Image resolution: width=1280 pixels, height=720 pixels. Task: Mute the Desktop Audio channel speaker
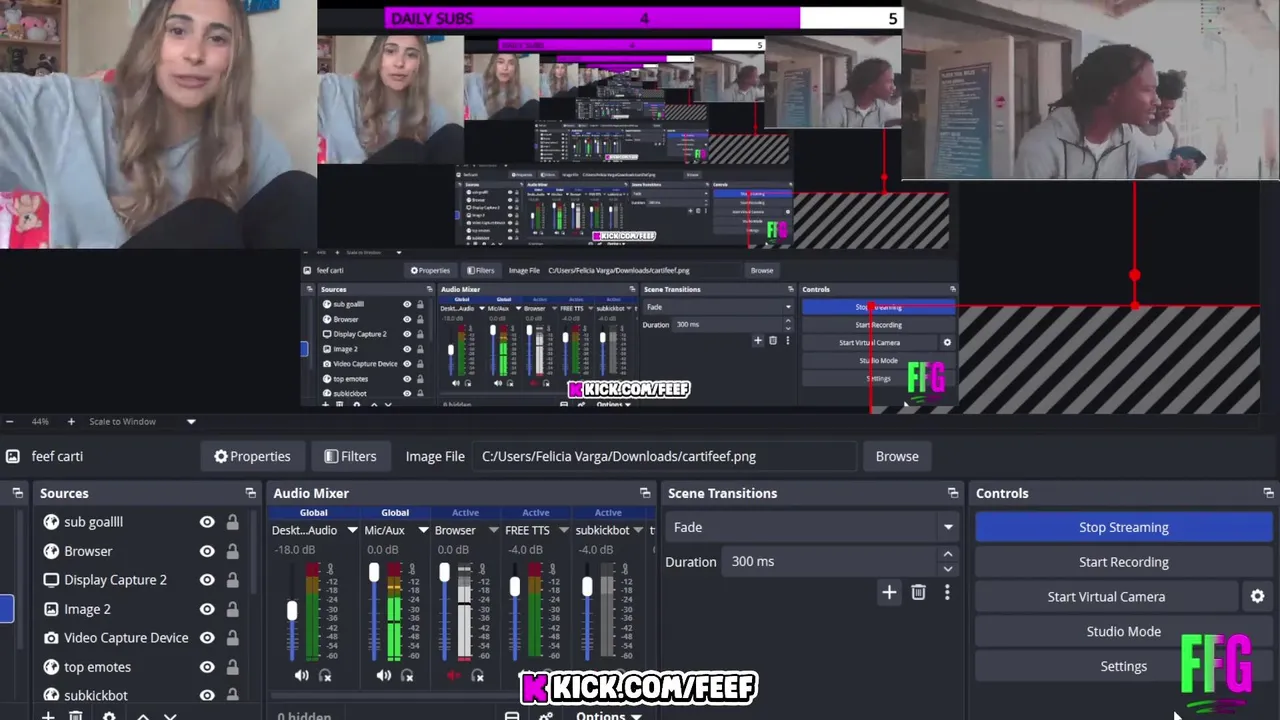[x=301, y=676]
